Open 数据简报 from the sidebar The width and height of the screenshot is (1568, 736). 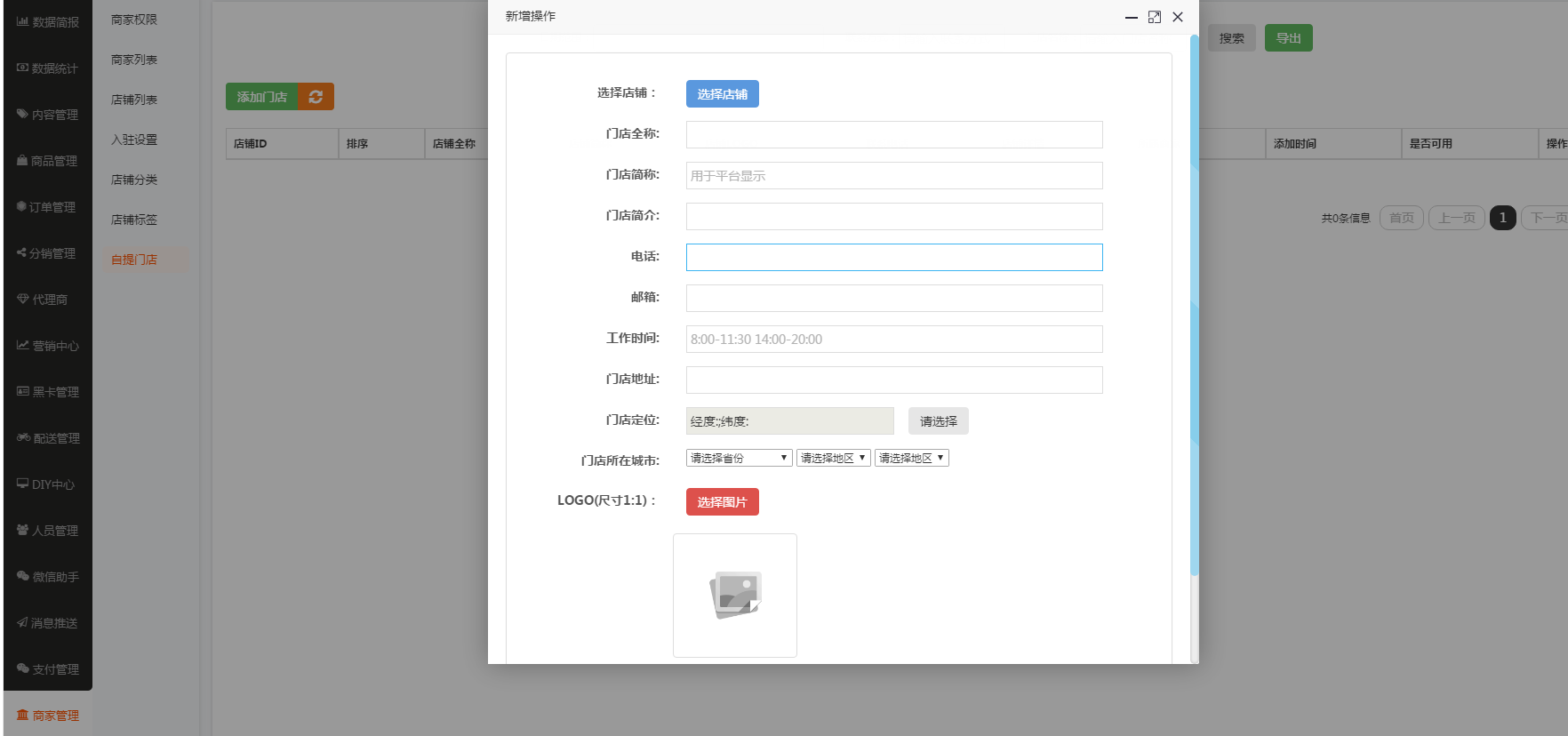pyautogui.click(x=48, y=22)
